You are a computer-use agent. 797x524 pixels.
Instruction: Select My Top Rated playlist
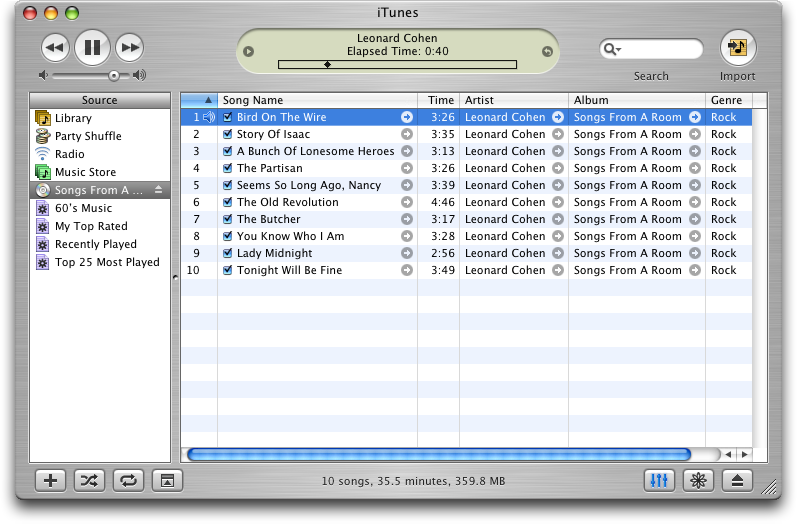(x=100, y=226)
